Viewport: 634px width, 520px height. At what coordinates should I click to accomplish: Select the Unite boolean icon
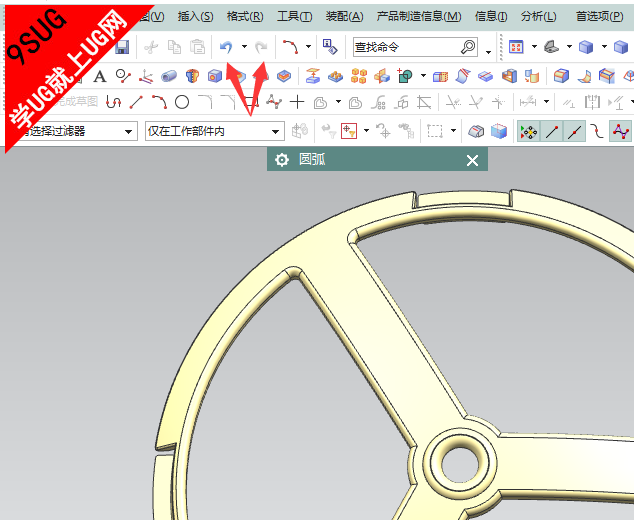405,76
